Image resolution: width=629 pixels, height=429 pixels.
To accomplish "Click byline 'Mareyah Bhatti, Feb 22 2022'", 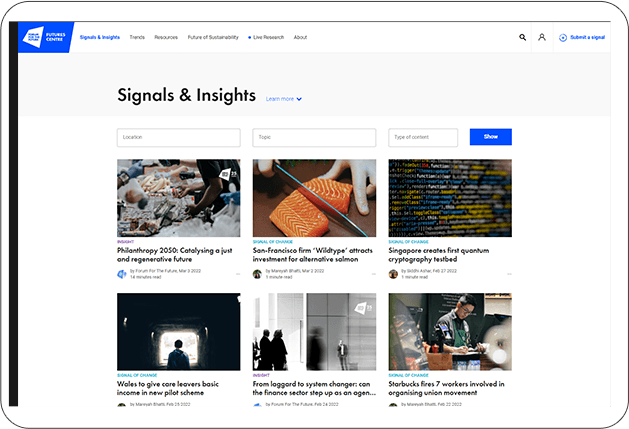I will point(434,404).
